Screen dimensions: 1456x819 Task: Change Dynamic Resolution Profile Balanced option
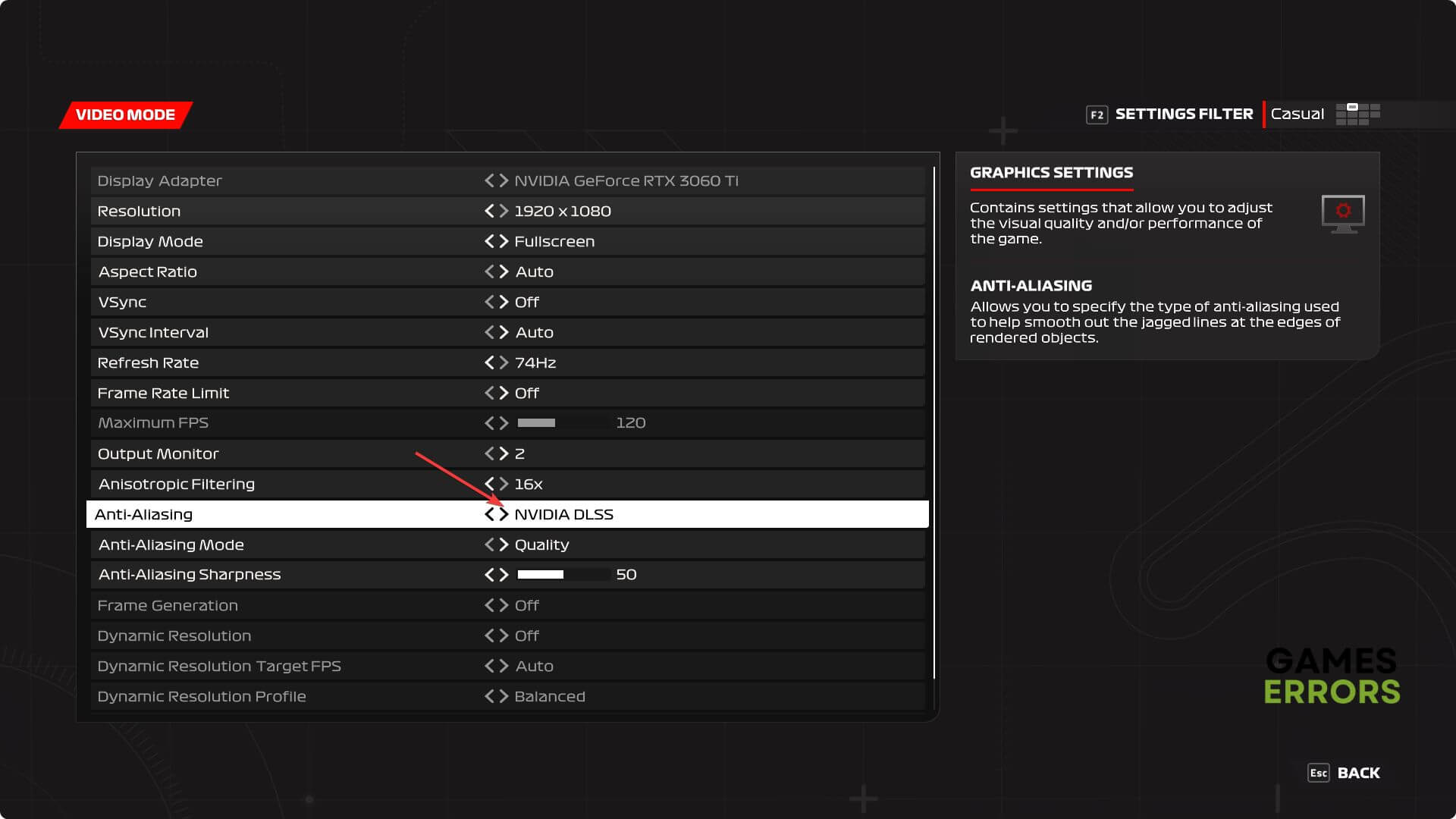549,696
